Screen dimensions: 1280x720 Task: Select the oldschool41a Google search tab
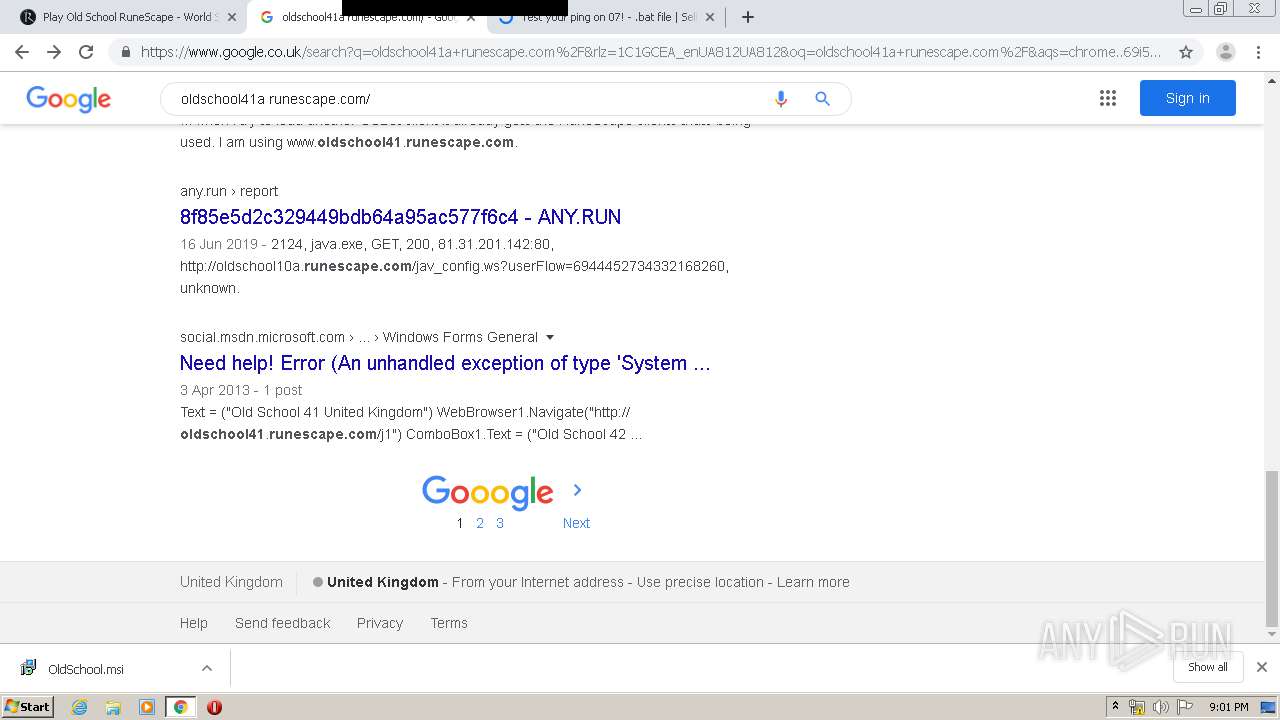pyautogui.click(x=365, y=17)
